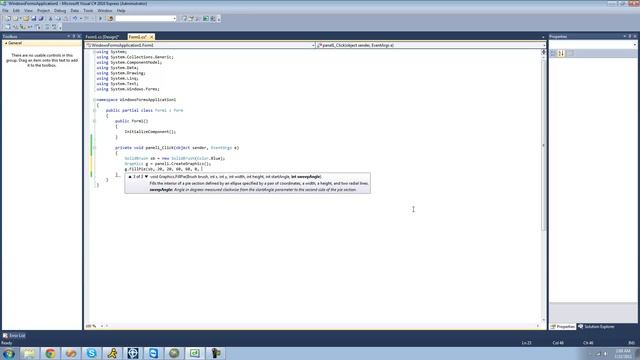Close the Form1.cs code tab
Viewport: 640px width, 360px height.
[x=151, y=37]
